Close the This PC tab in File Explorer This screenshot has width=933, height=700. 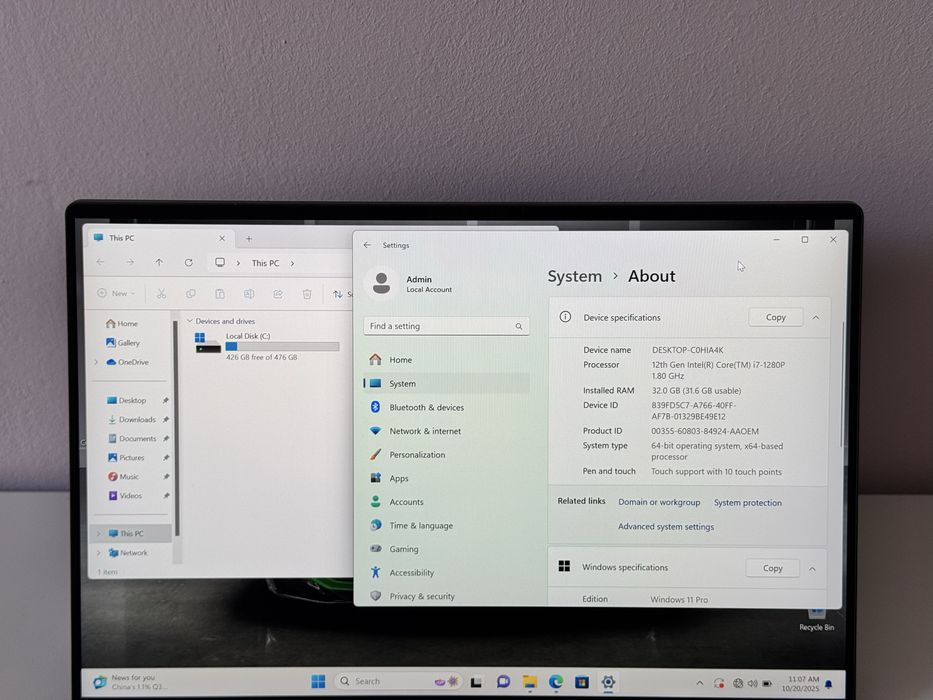[x=222, y=238]
